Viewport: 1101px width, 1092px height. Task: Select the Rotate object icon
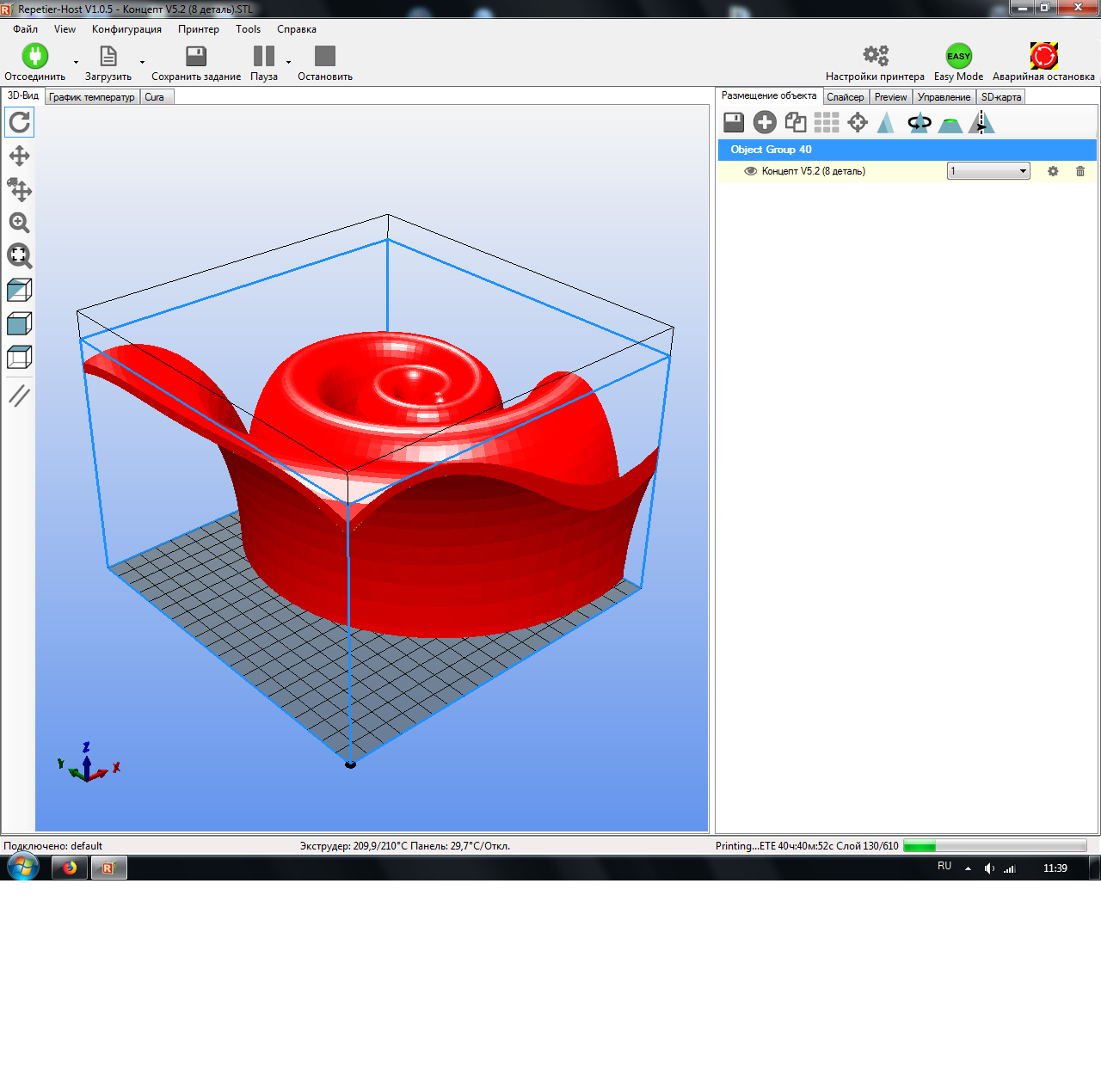pyautogui.click(x=919, y=122)
